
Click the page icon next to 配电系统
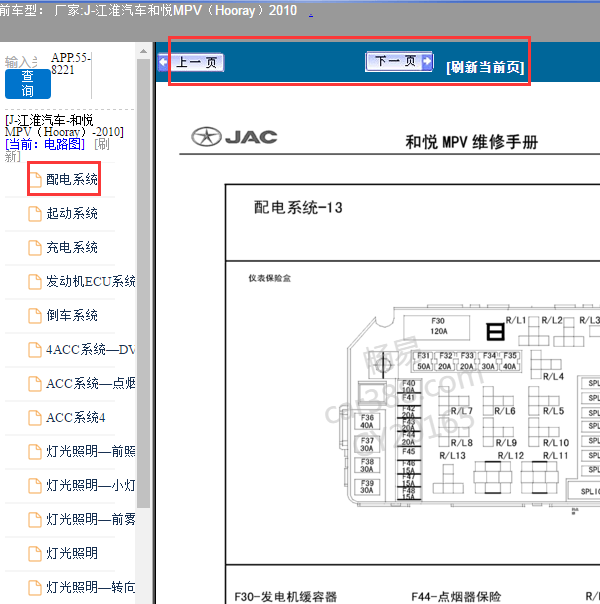35,180
